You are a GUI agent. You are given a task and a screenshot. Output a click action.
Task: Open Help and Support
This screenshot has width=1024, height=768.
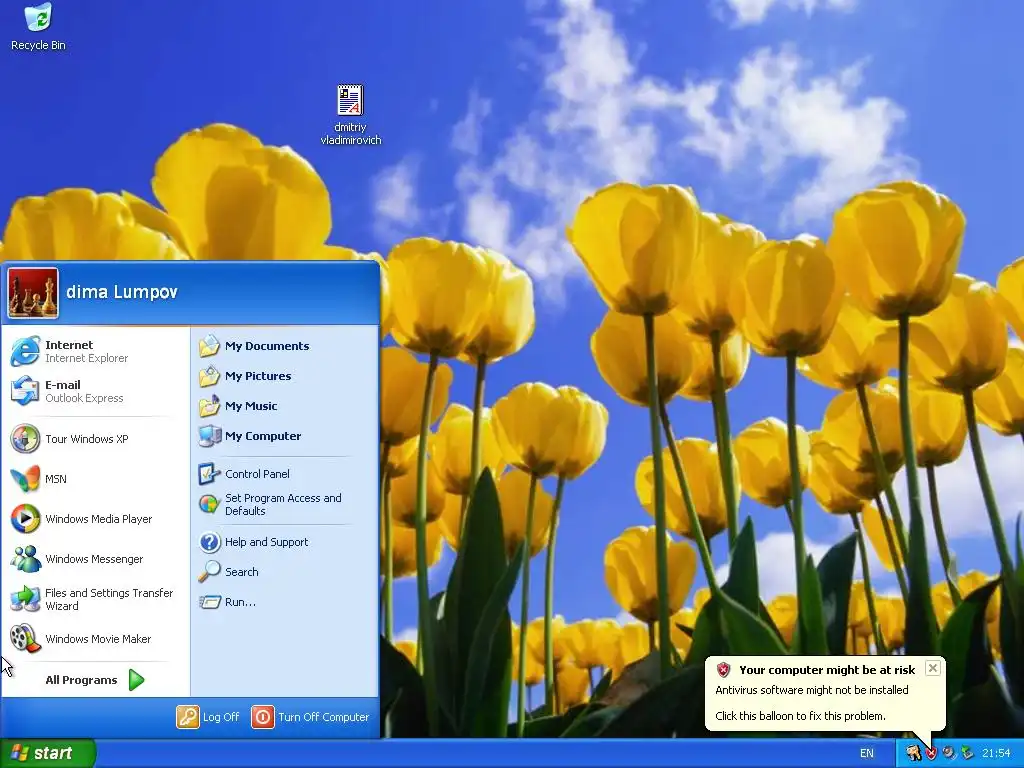283,542
